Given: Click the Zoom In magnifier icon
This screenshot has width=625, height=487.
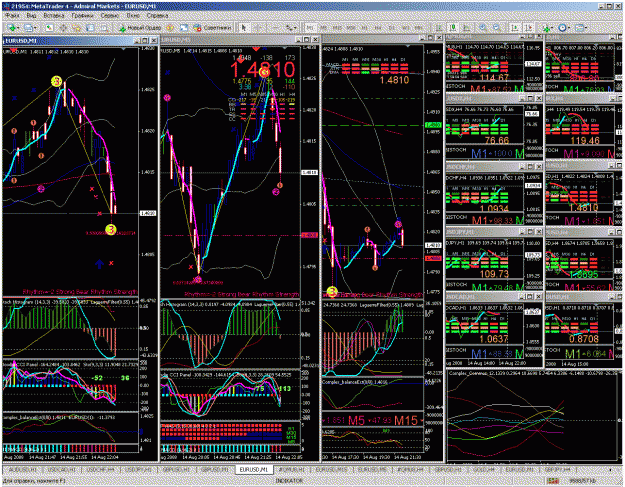Looking at the screenshot, I should click(x=483, y=27).
